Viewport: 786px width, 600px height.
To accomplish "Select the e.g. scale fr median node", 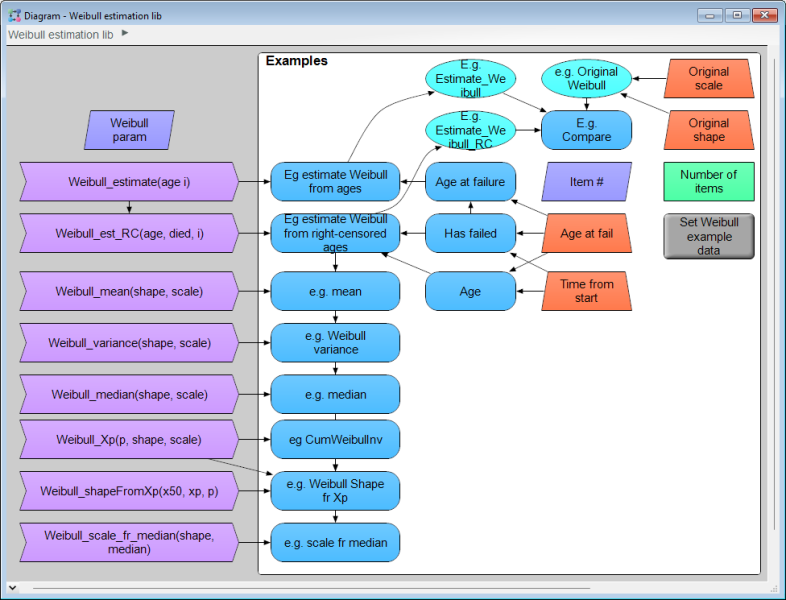I will point(335,542).
